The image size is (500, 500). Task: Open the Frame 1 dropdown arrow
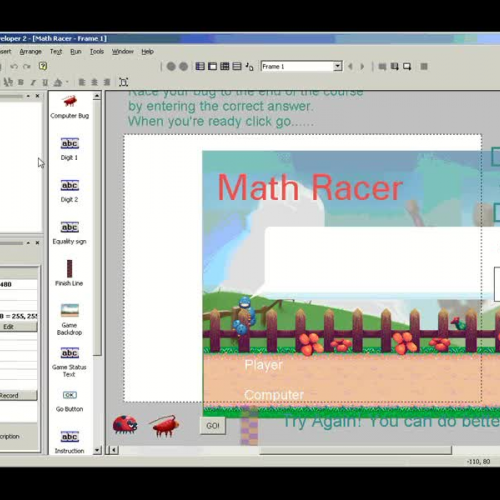tap(338, 66)
